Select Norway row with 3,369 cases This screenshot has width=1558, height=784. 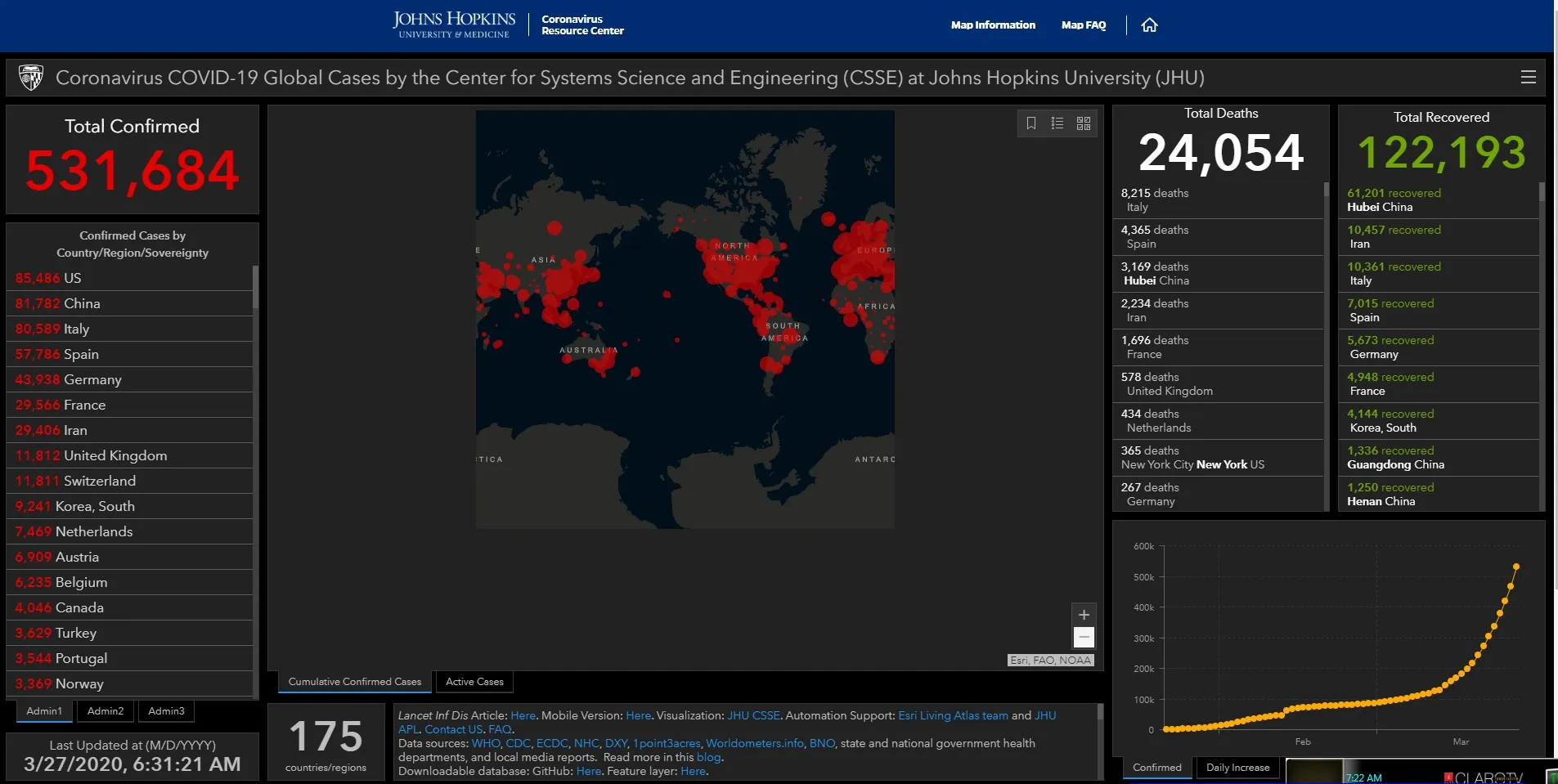coord(130,683)
